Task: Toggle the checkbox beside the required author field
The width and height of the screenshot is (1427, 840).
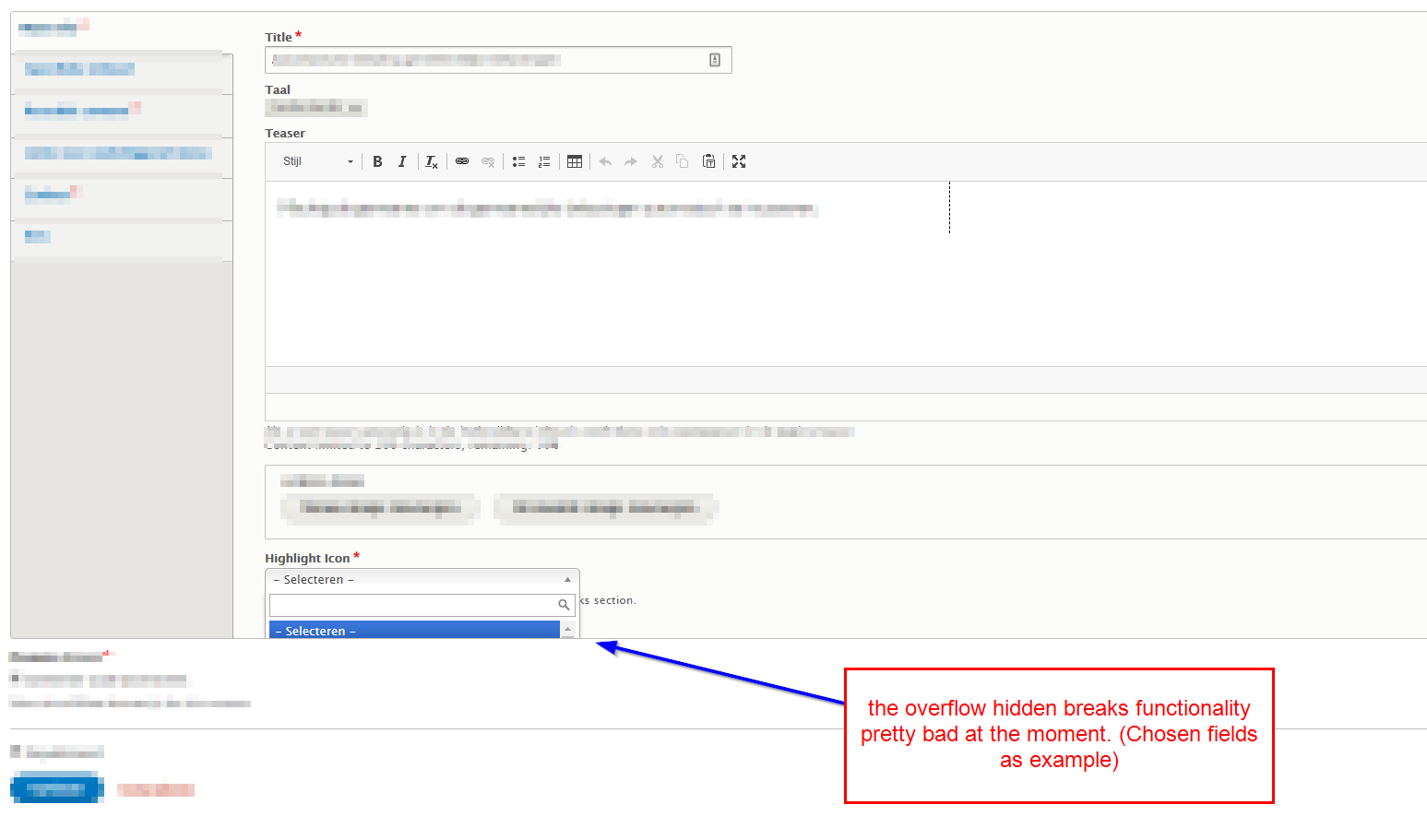Action: coord(16,679)
